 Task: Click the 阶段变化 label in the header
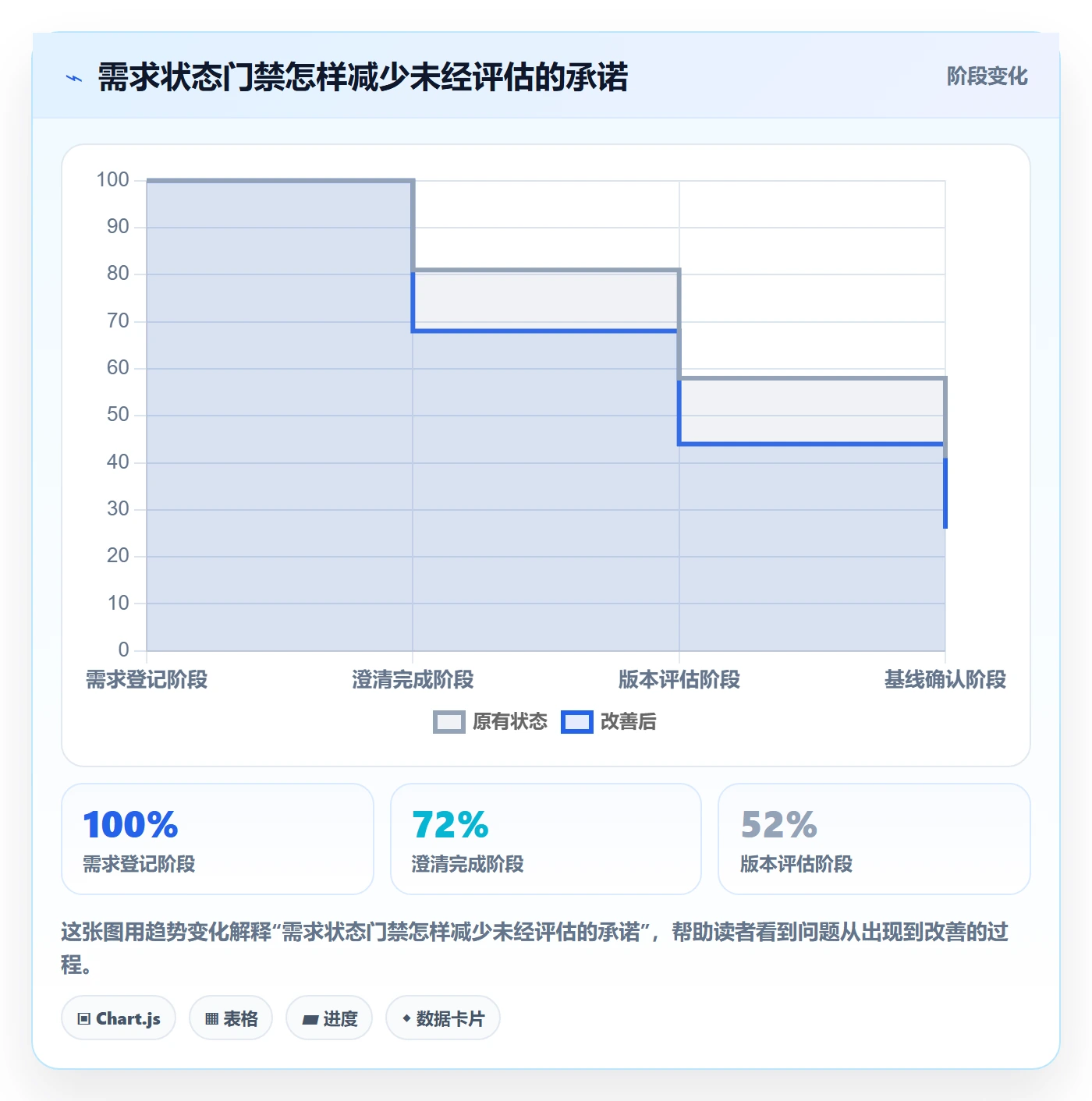pyautogui.click(x=987, y=76)
